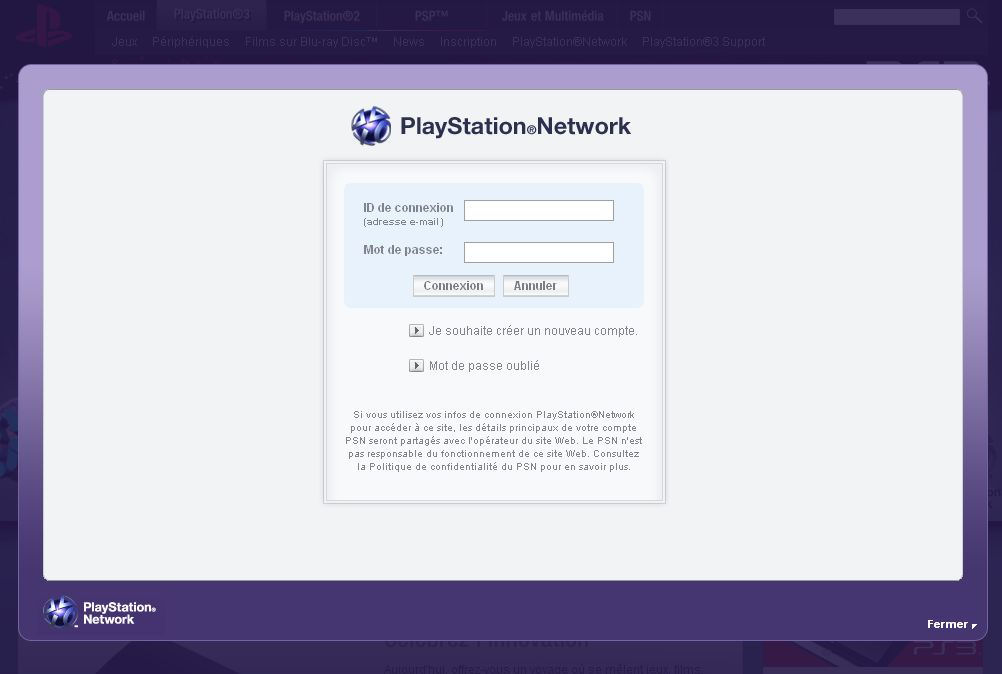This screenshot has width=1002, height=674.
Task: Open the 'Mot de passe oublié' link
Action: click(484, 365)
